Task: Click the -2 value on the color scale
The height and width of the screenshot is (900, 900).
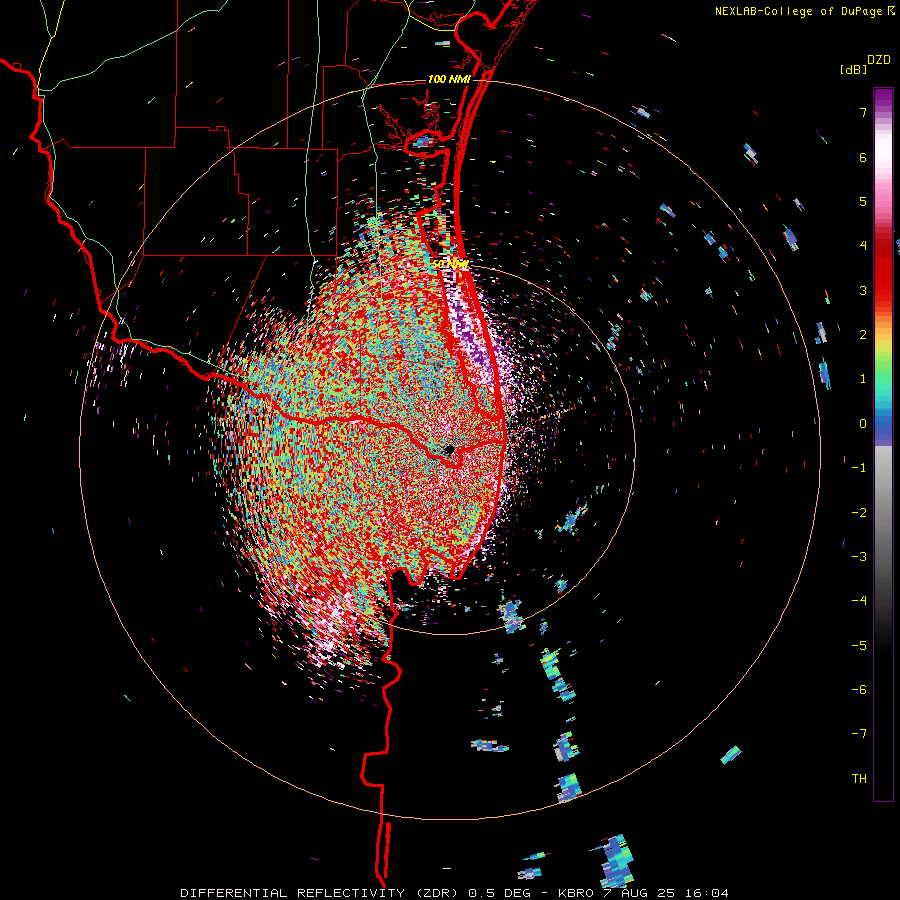Action: [859, 512]
